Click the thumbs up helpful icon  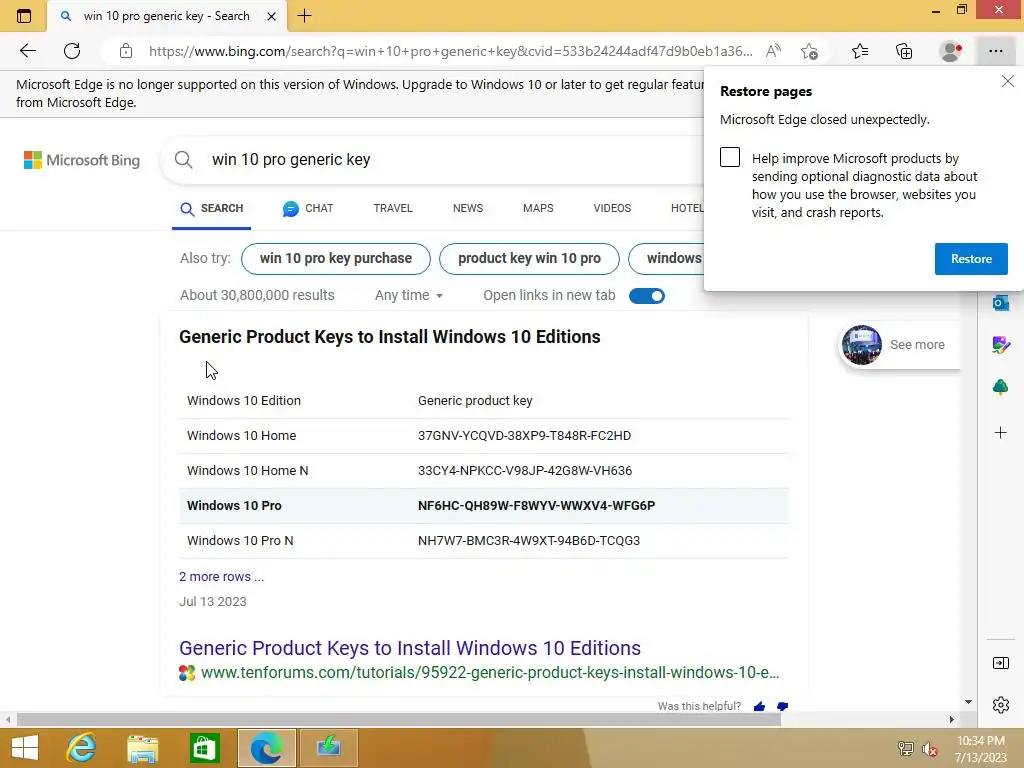(759, 707)
